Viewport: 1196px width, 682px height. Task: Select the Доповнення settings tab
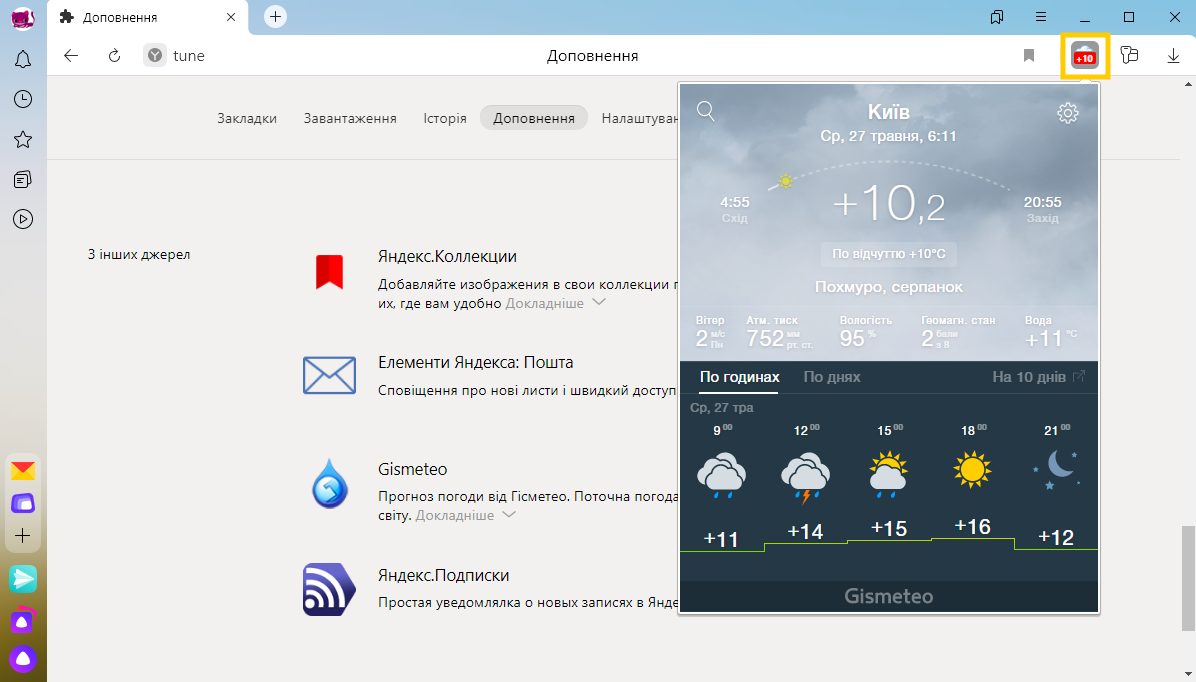pyautogui.click(x=534, y=118)
